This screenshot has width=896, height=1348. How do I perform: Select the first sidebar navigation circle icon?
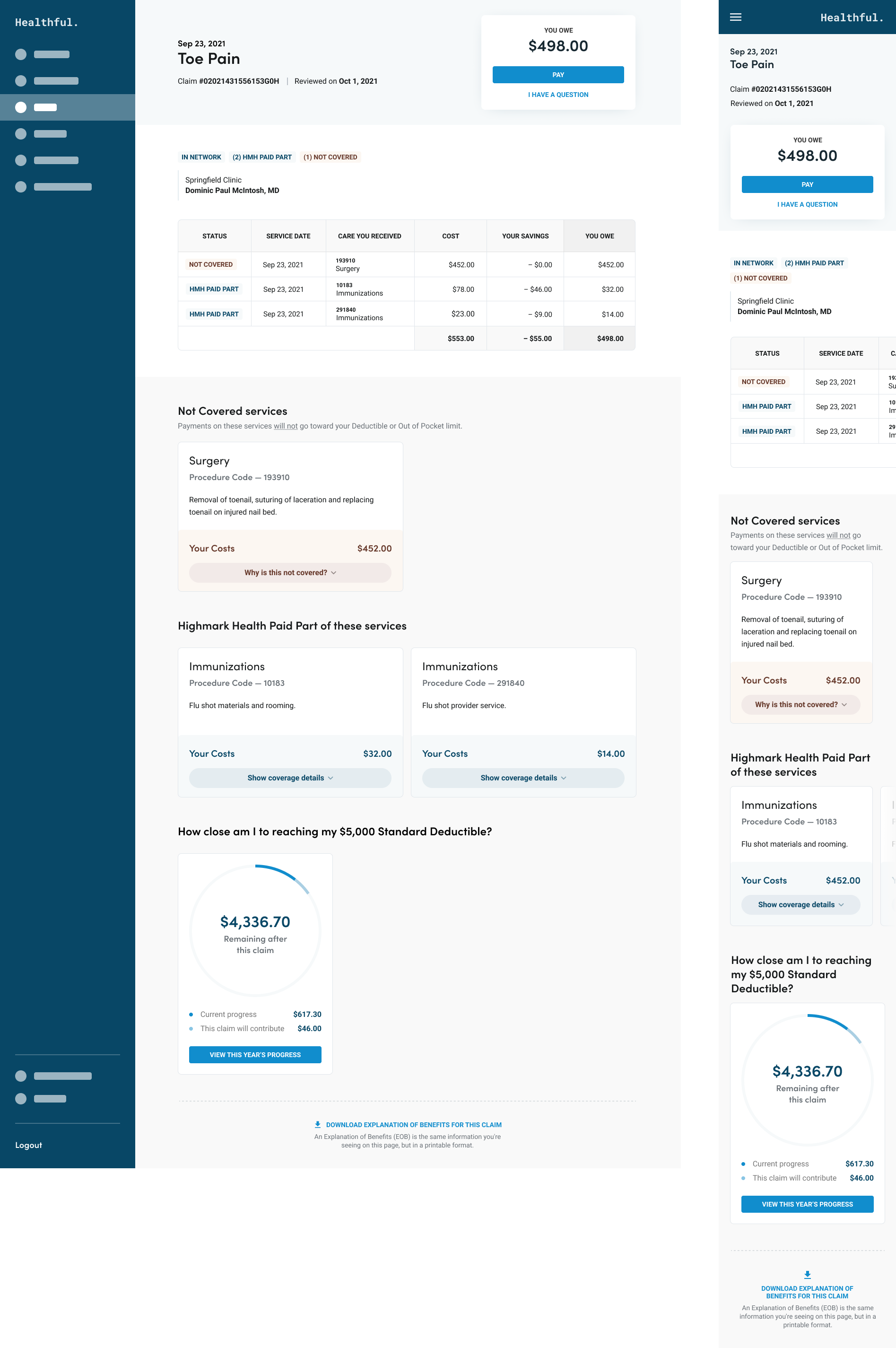pos(21,54)
